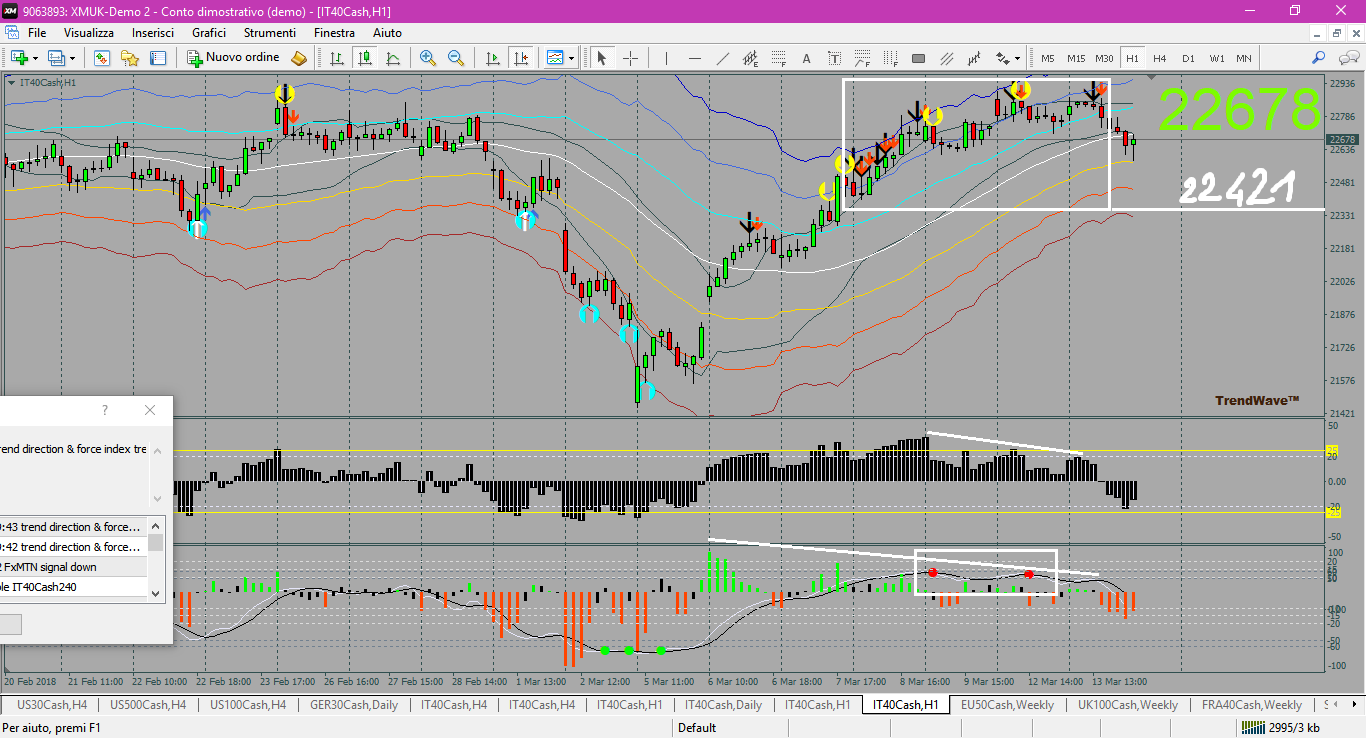
Task: Switch to EU50Cash,Weekly chart tab
Action: (x=1007, y=705)
